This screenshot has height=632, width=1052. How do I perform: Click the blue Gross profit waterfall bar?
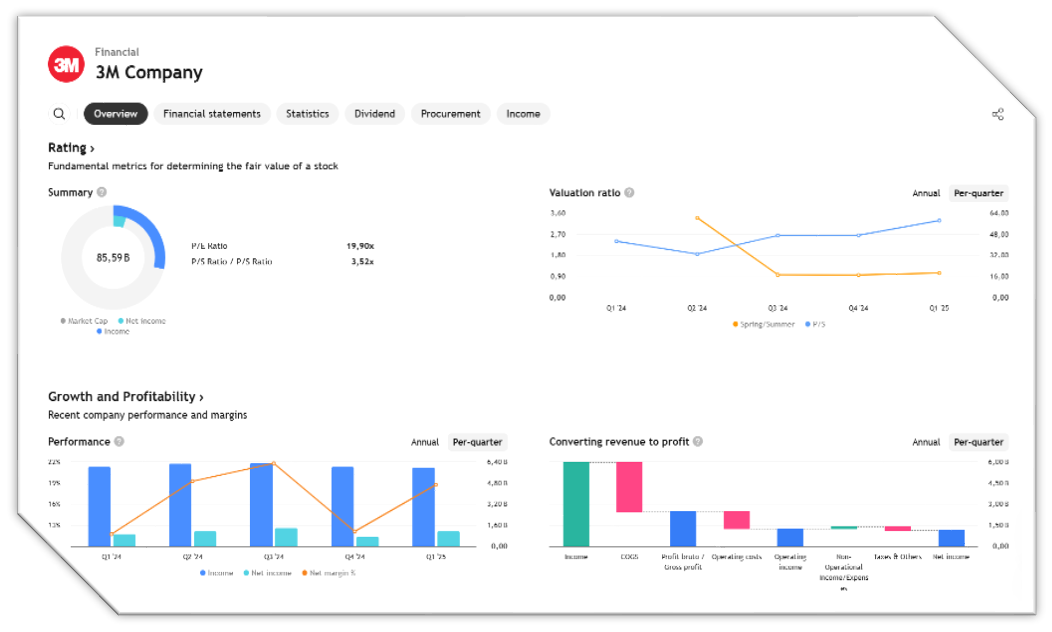tap(683, 529)
